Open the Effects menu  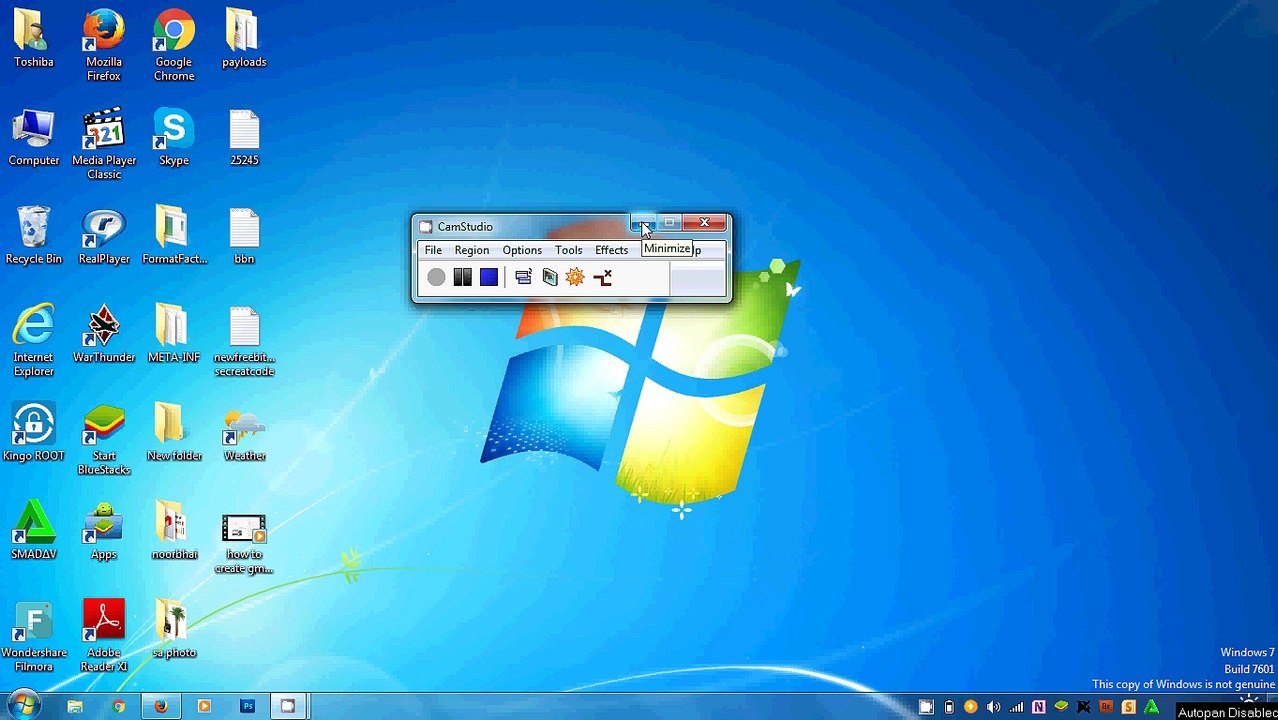(x=611, y=250)
